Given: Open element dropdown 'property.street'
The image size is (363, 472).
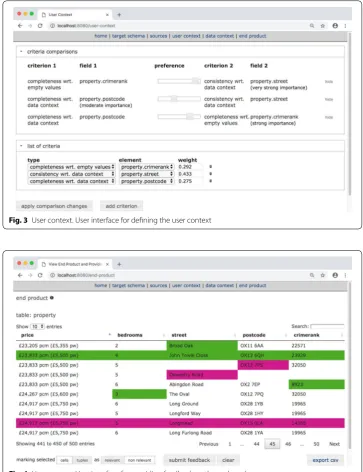Looking at the screenshot, I should point(147,174).
